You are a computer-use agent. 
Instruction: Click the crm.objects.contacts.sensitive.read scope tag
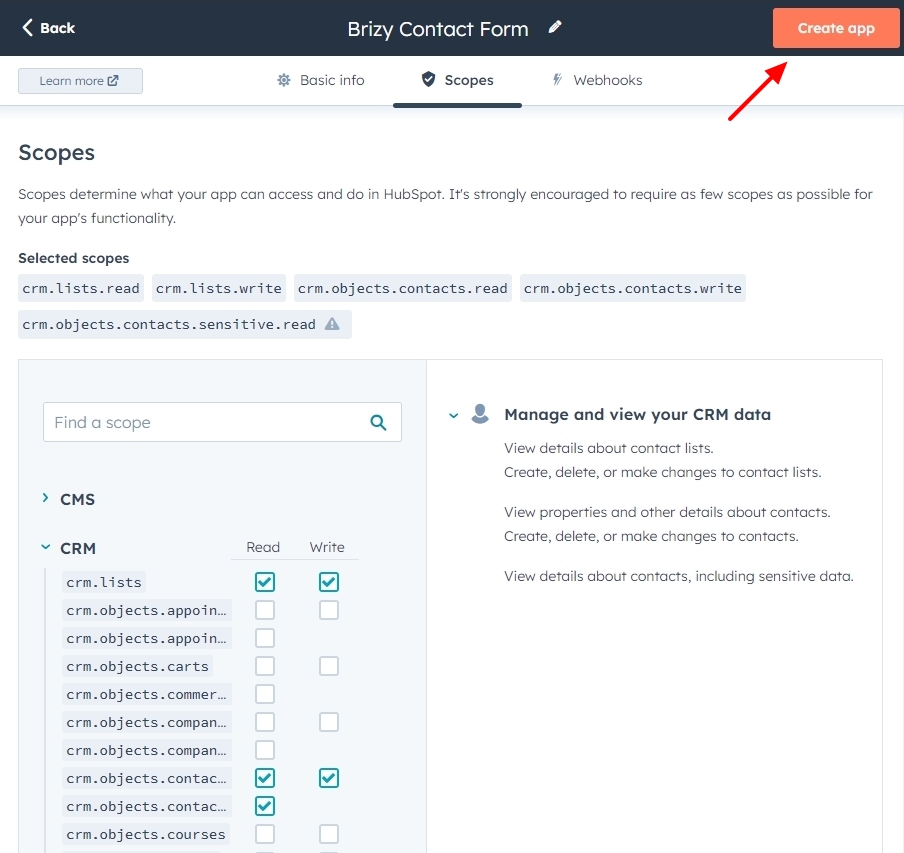(x=184, y=324)
